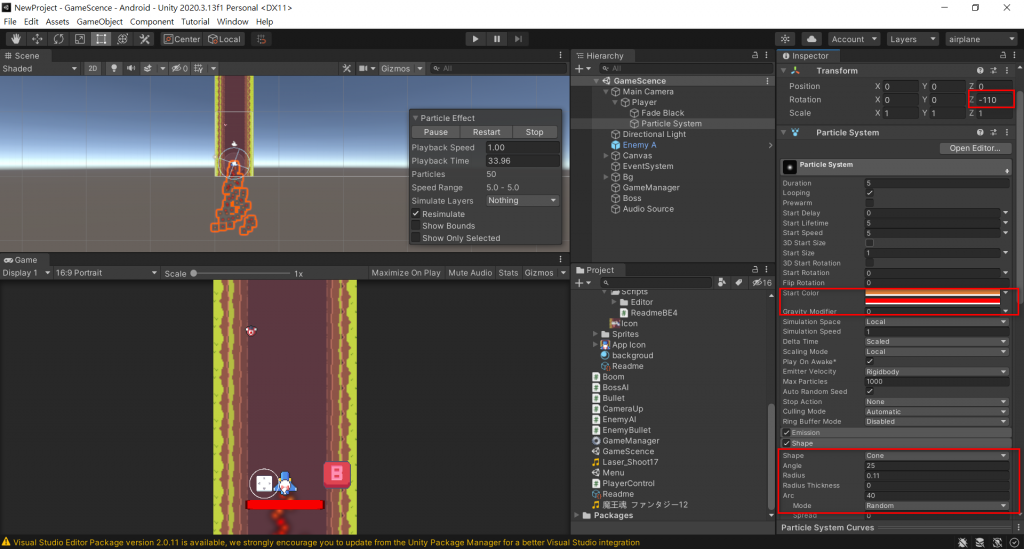
Task: Uncheck Resimulate in Particle Effect
Action: coord(415,213)
